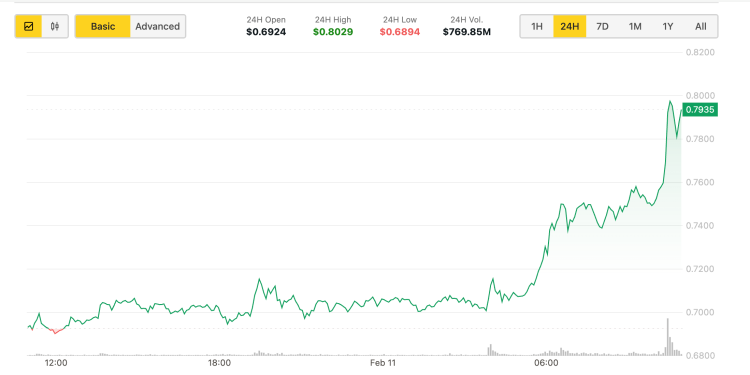This screenshot has width=750, height=375.
Task: Select the Basic chart mode
Action: pyautogui.click(x=103, y=26)
